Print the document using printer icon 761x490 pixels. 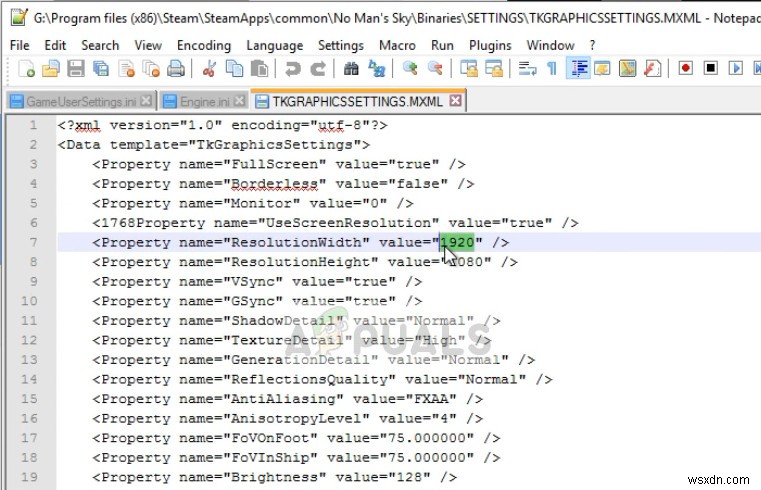click(x=176, y=68)
